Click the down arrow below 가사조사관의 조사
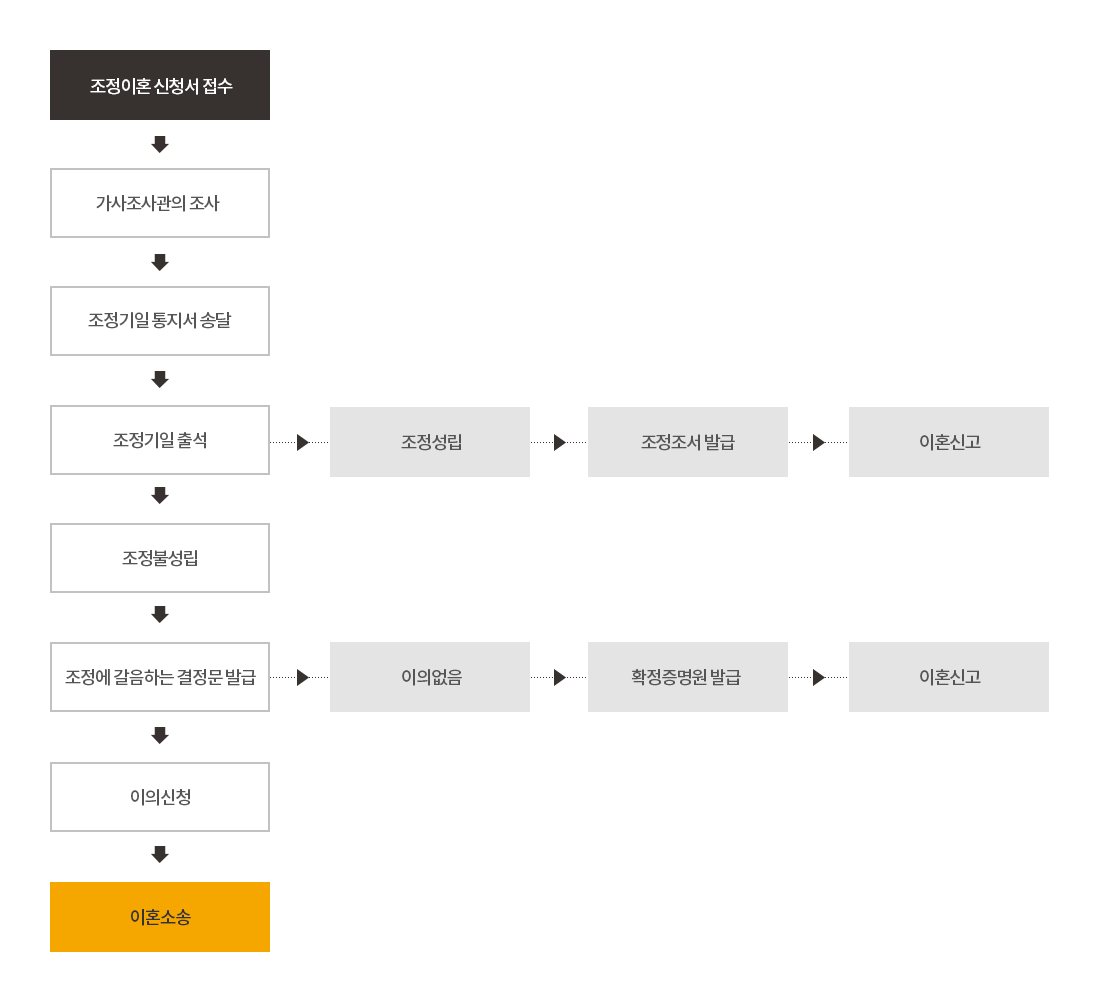Image resolution: width=1100 pixels, height=1001 pixels. pos(160,262)
